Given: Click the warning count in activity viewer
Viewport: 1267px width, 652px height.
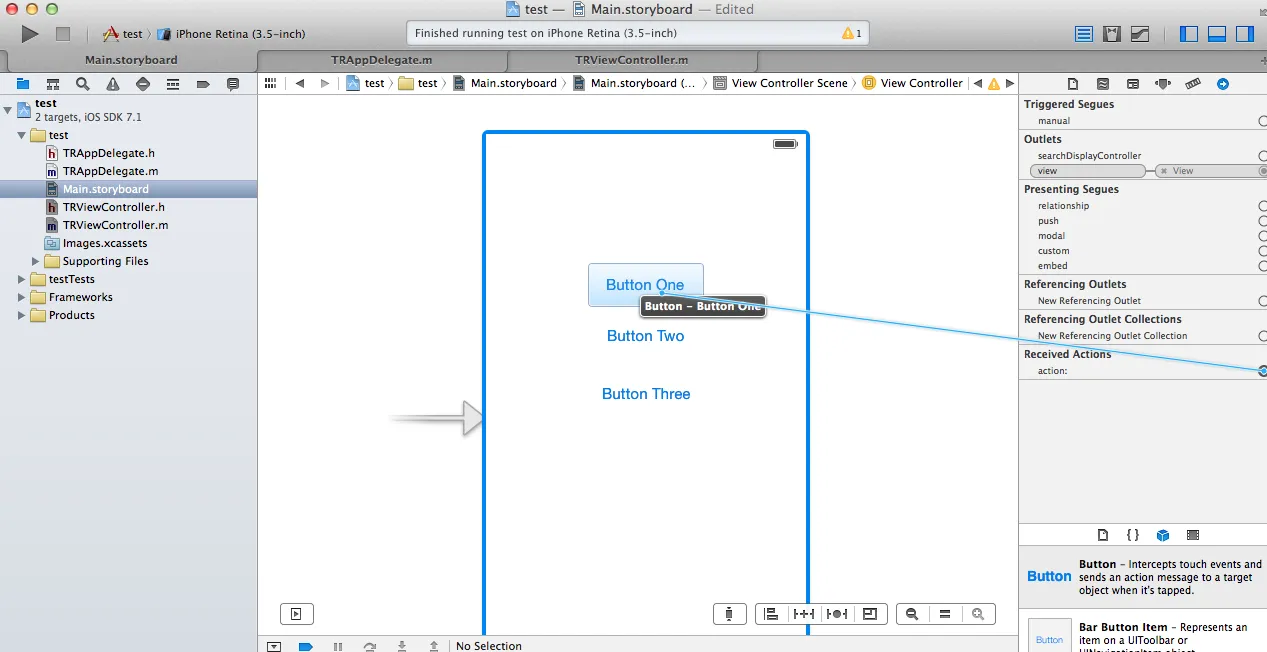Looking at the screenshot, I should pyautogui.click(x=852, y=33).
